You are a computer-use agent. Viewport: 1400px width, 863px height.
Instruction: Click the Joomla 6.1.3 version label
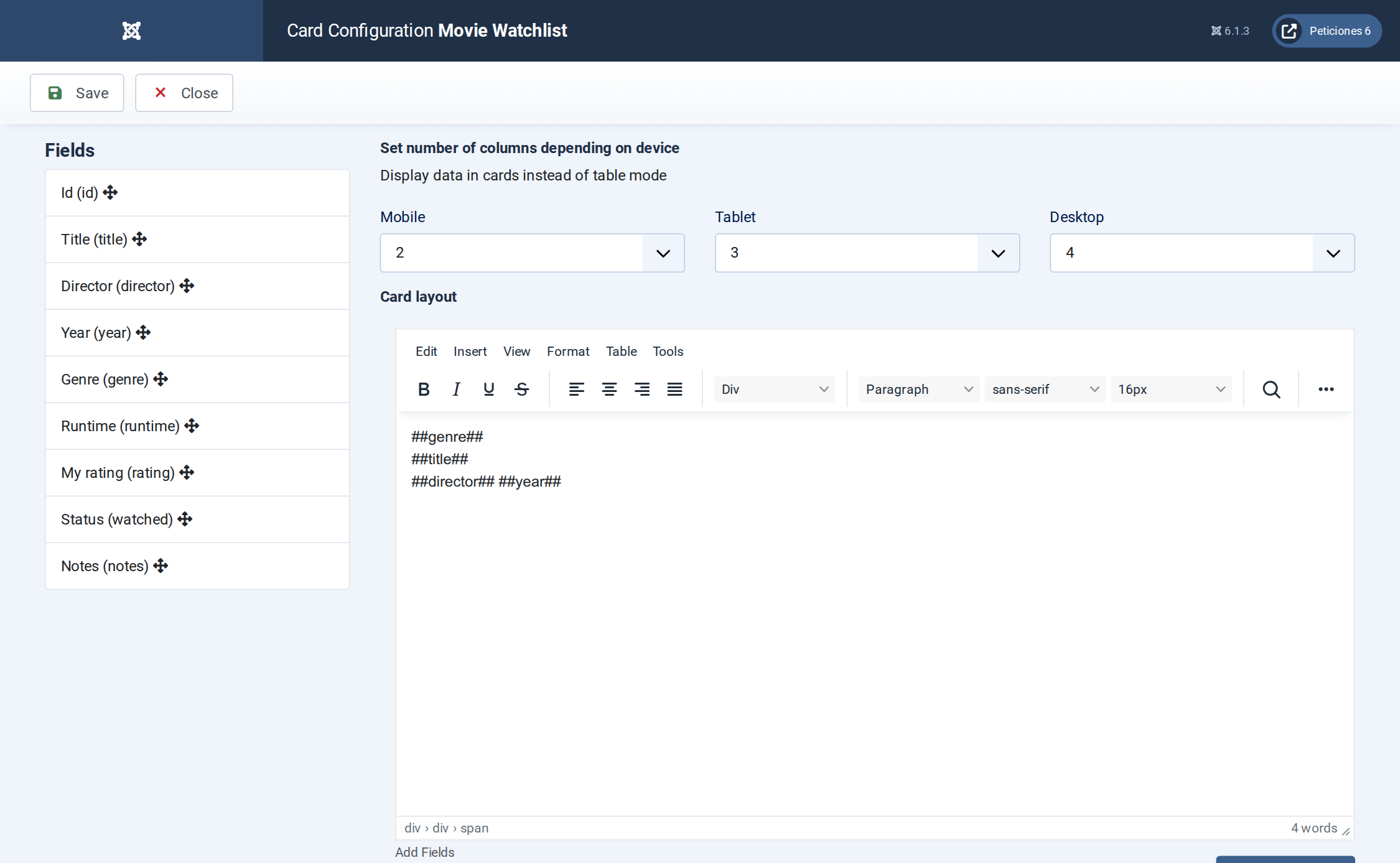(x=1230, y=30)
